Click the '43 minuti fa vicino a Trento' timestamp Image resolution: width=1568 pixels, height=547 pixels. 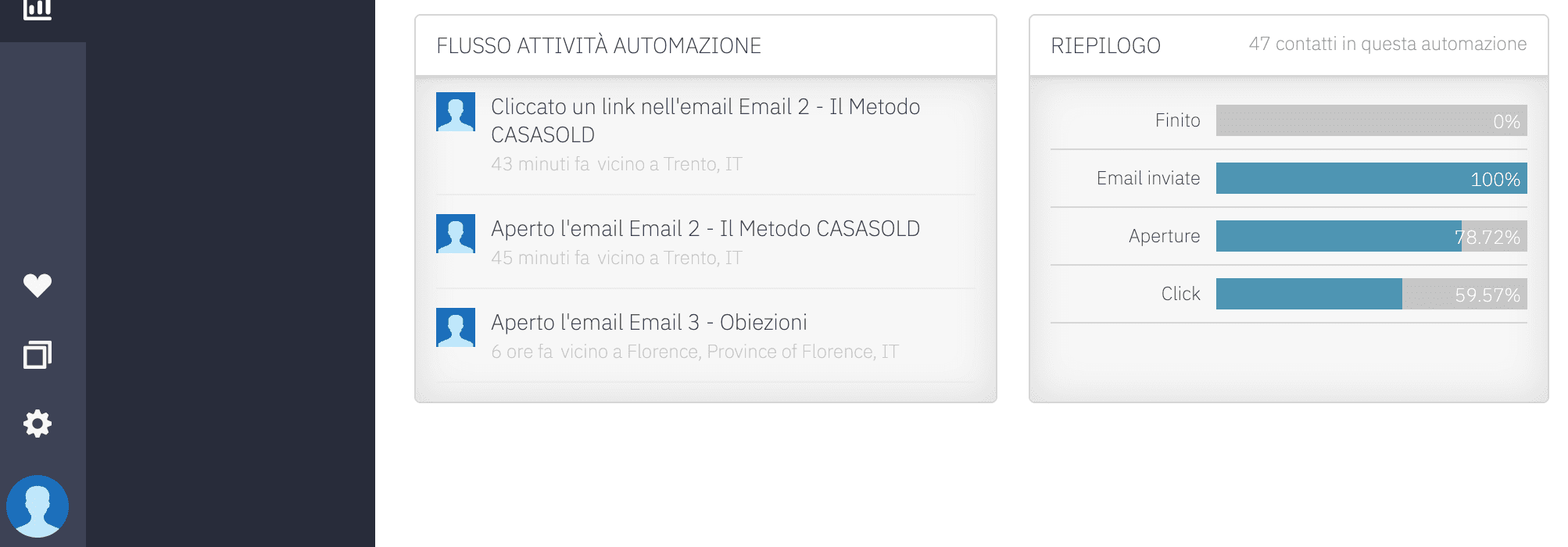(x=616, y=164)
